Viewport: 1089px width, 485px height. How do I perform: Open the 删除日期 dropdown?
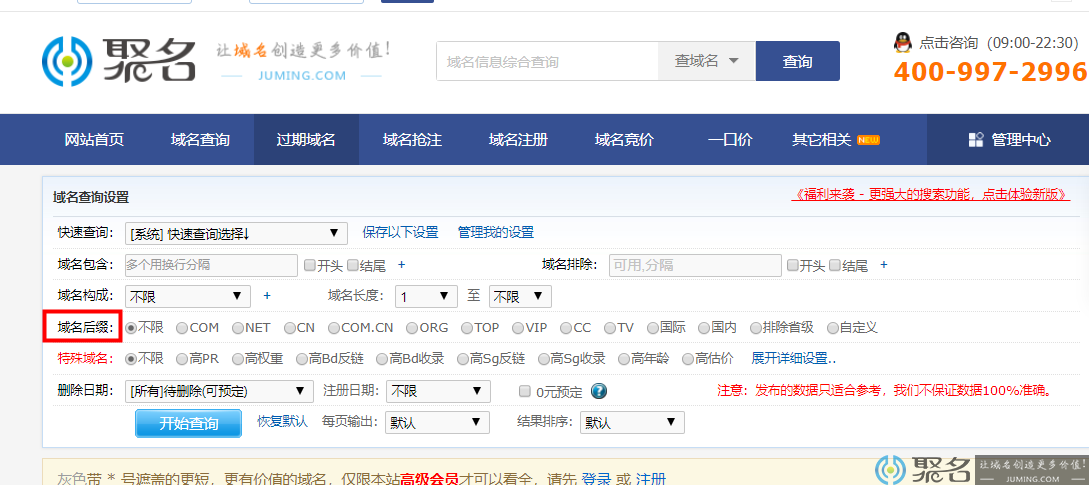(219, 391)
